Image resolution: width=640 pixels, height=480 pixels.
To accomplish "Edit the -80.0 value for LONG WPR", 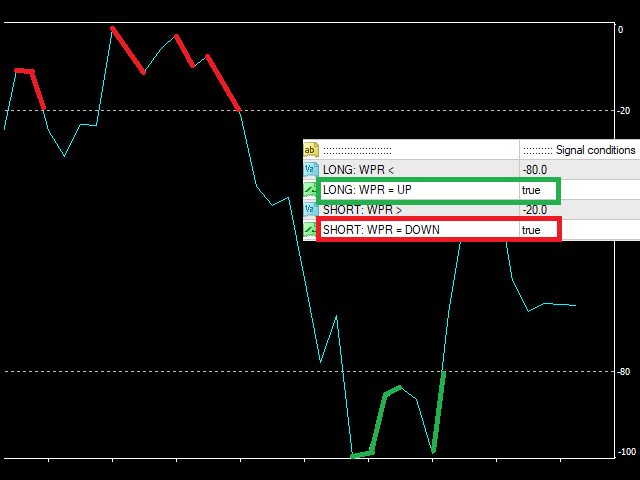I will pos(535,170).
